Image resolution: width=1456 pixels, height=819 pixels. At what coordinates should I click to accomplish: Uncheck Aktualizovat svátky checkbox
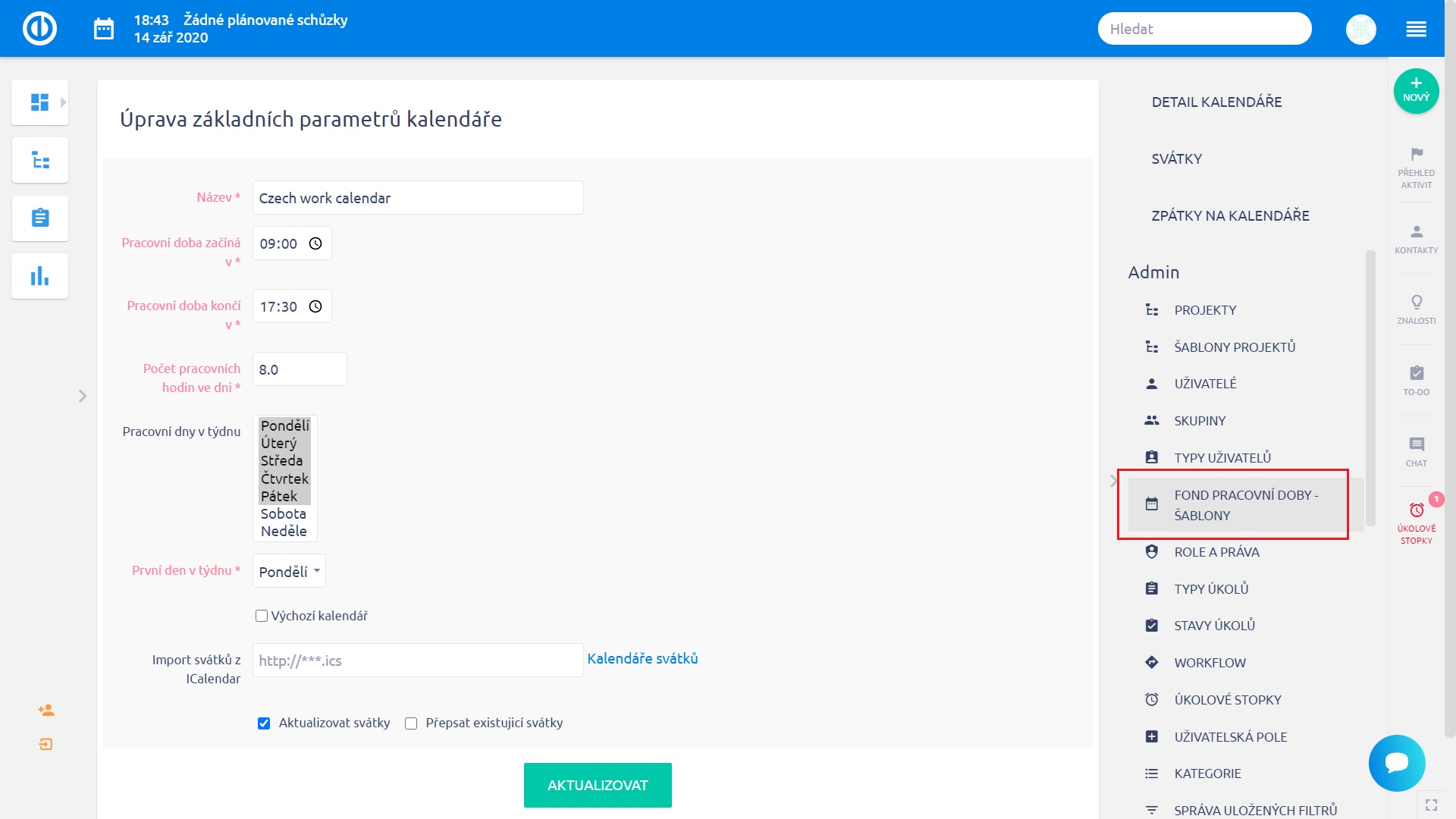[x=264, y=723]
